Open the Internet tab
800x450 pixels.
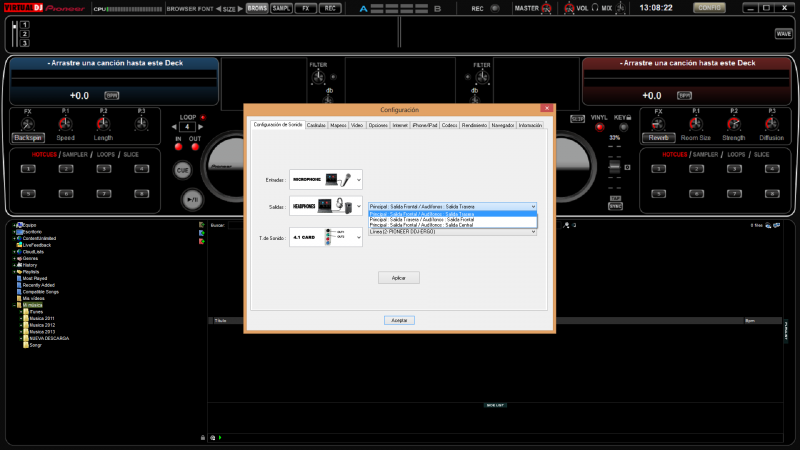400,125
